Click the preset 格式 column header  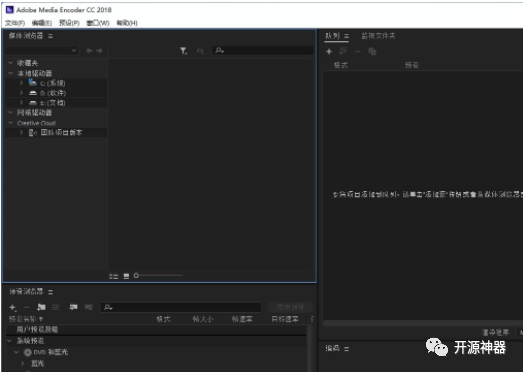tap(163, 319)
